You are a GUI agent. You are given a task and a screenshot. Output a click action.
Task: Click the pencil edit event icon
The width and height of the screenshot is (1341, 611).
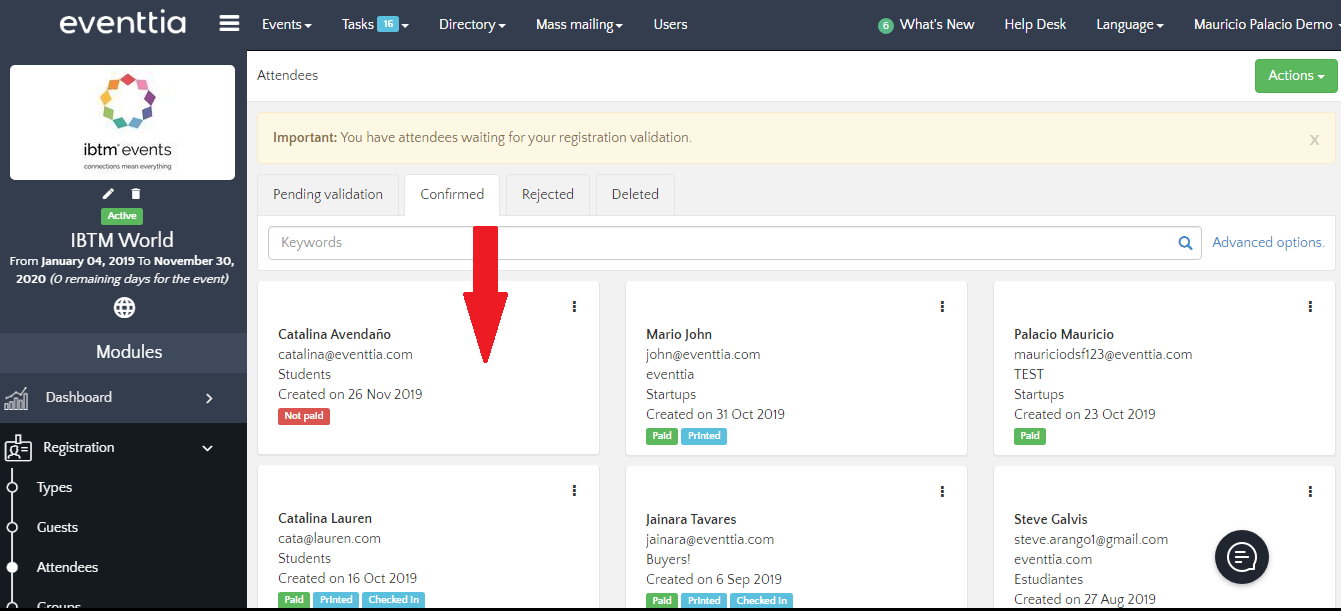click(108, 194)
